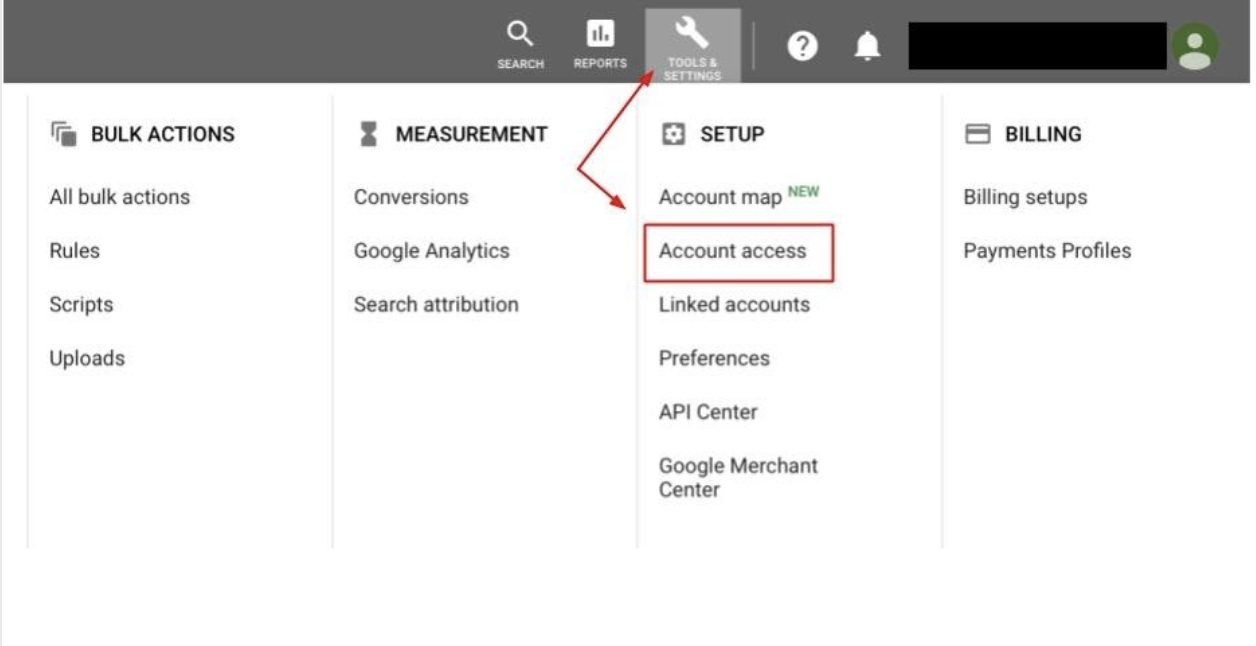Click the MEASUREMENT heading text
The height and width of the screenshot is (646, 1256).
coord(471,134)
